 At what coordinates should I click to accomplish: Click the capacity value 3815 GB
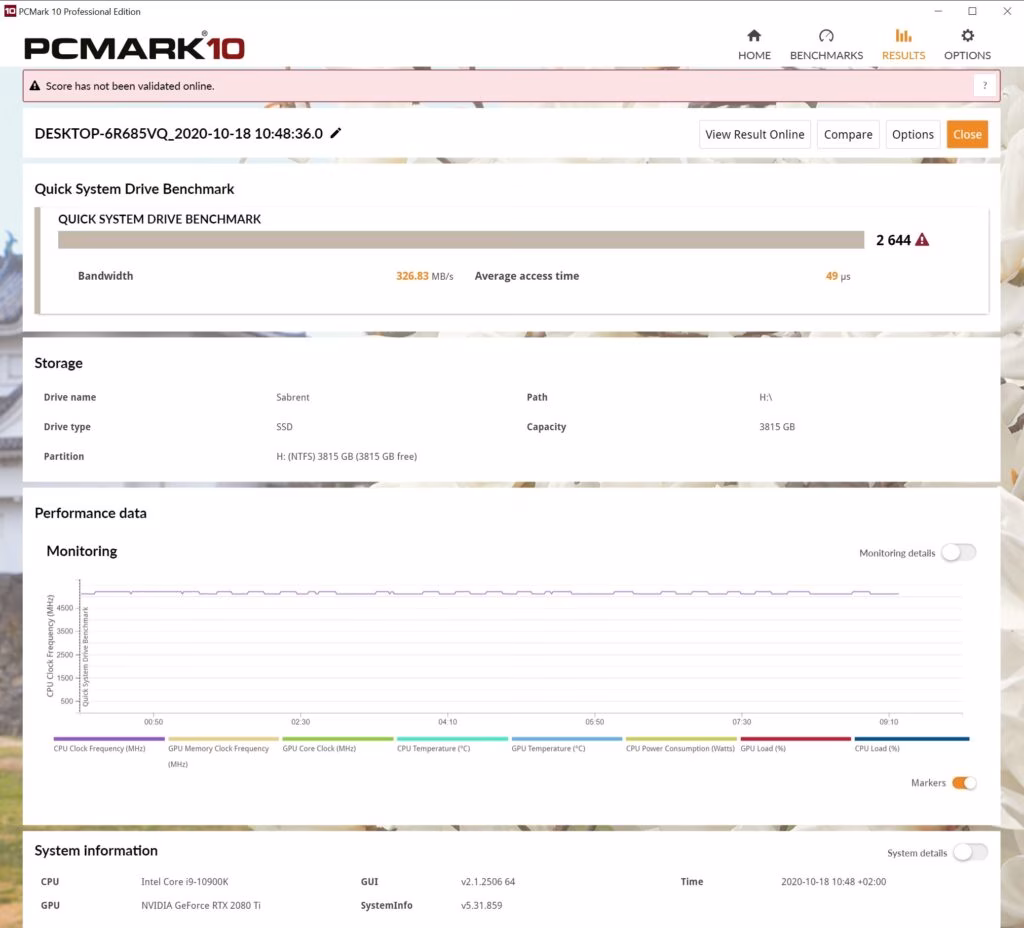point(776,426)
